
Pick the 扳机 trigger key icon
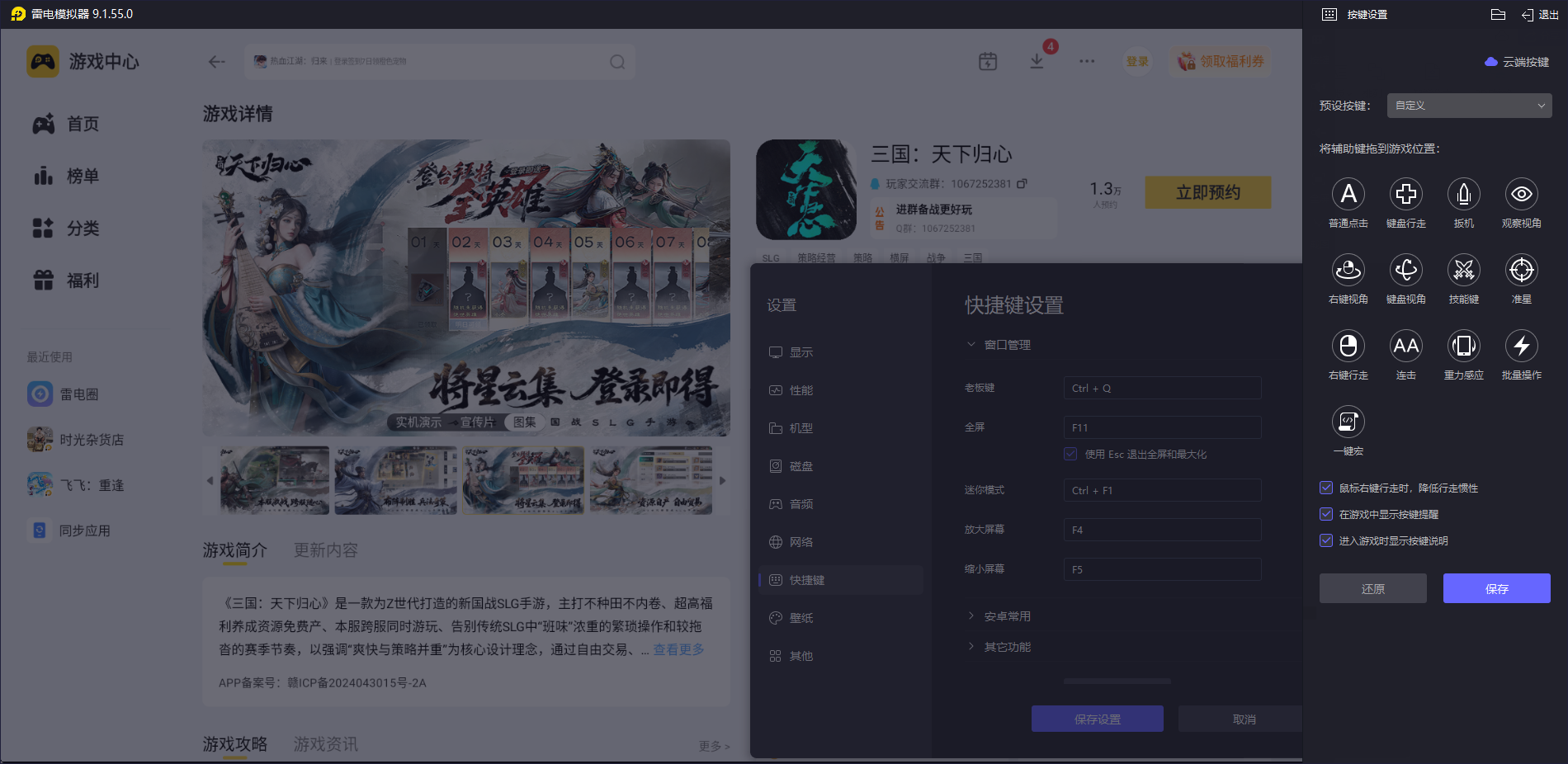1463,195
